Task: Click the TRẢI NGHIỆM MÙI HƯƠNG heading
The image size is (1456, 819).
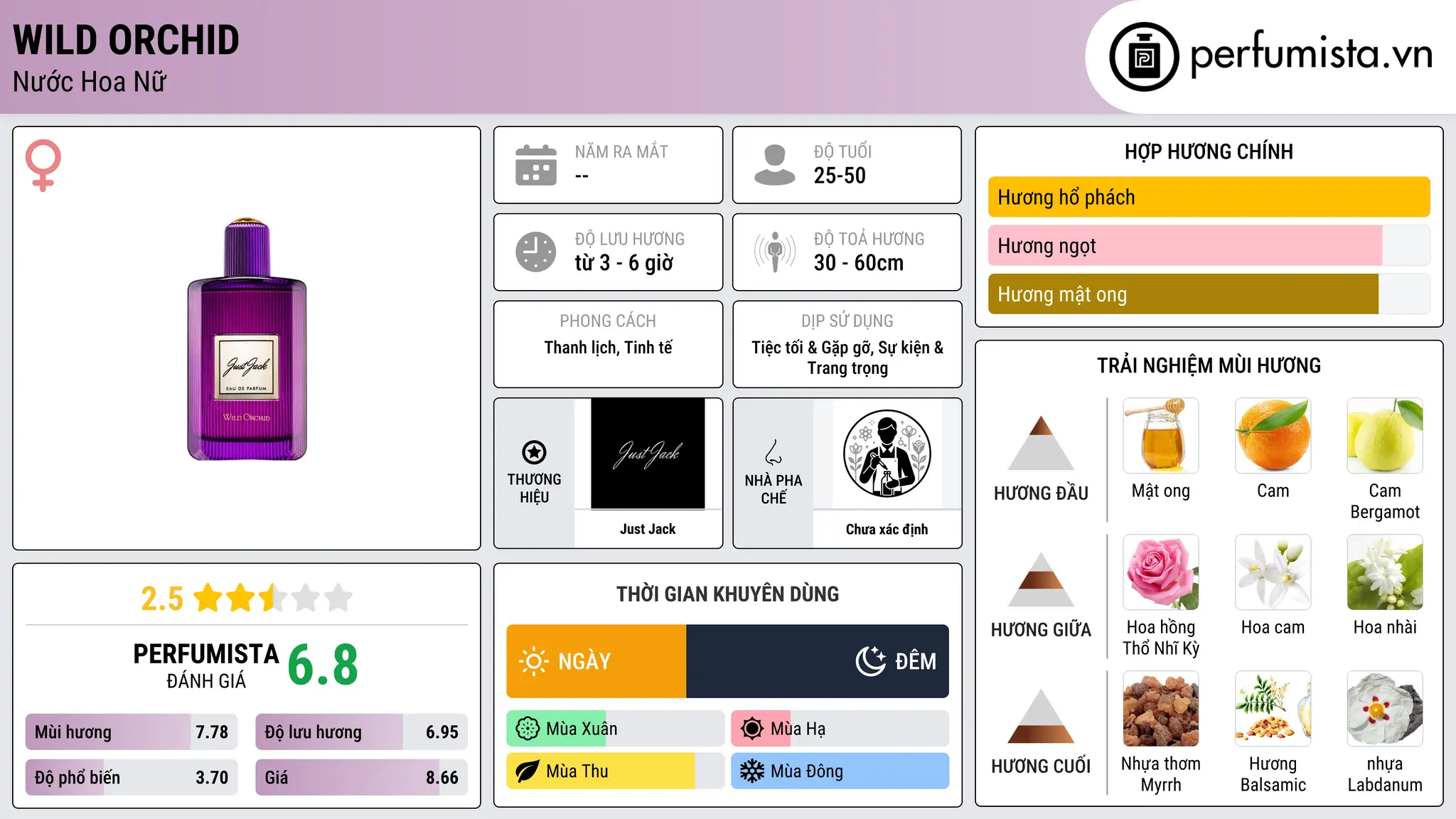Action: [1209, 365]
